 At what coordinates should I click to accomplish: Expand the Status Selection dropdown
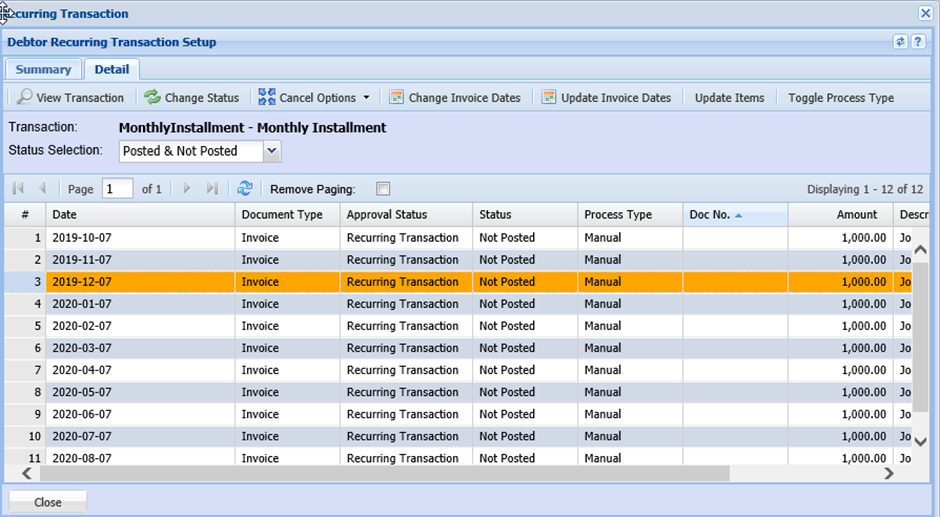point(272,151)
